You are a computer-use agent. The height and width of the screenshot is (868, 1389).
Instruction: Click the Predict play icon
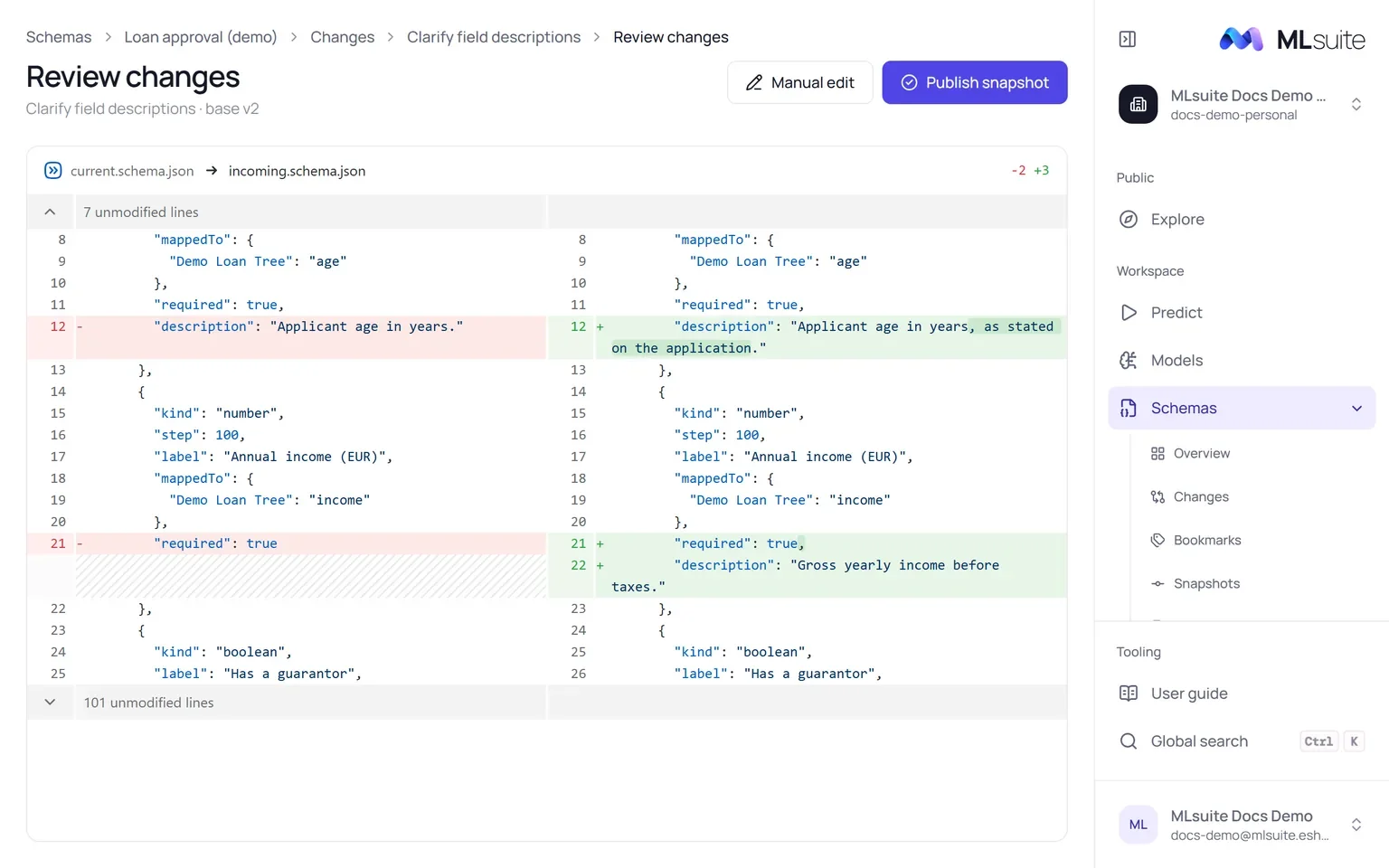click(1129, 312)
